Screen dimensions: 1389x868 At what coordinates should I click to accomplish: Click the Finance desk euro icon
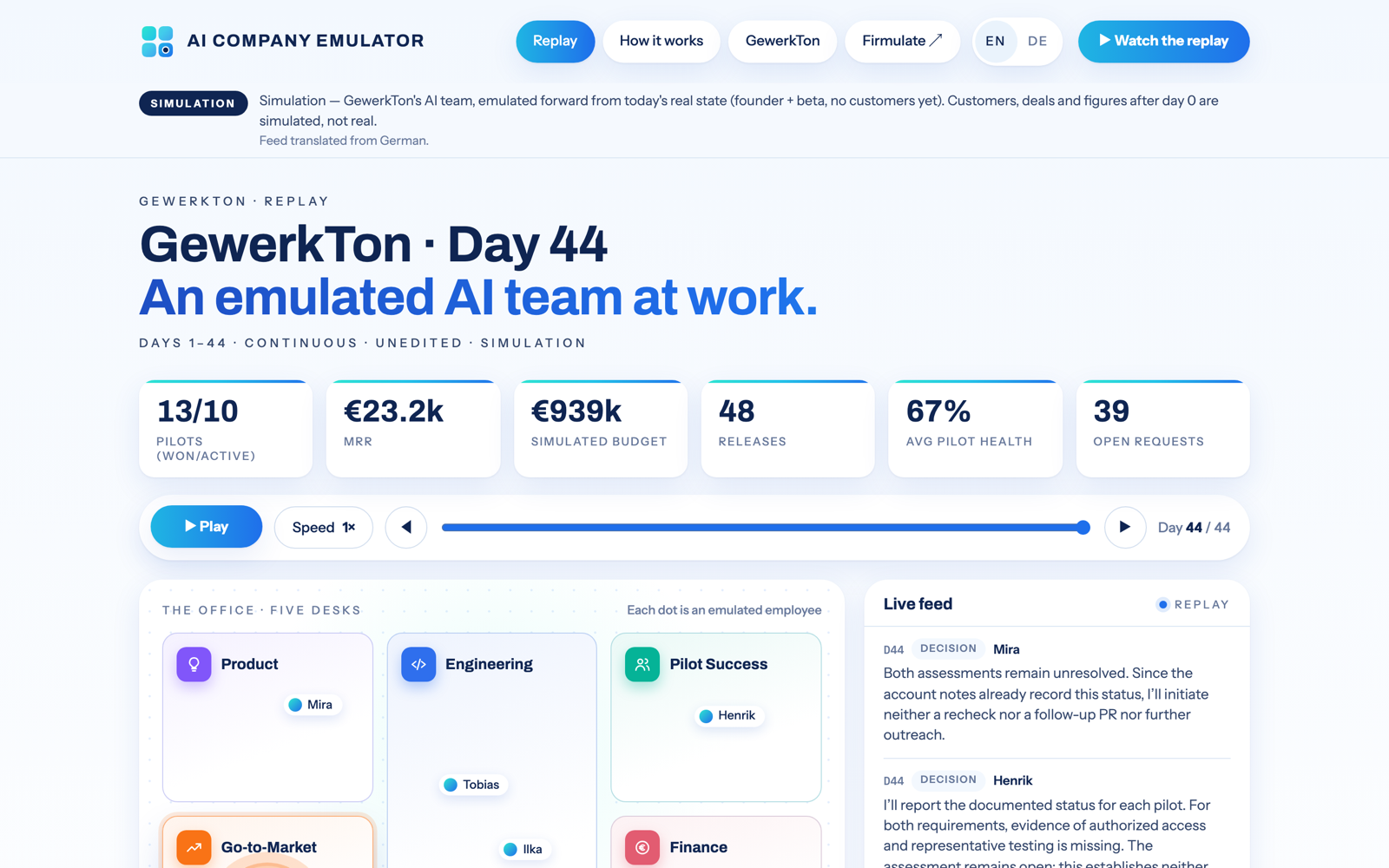pyautogui.click(x=642, y=847)
